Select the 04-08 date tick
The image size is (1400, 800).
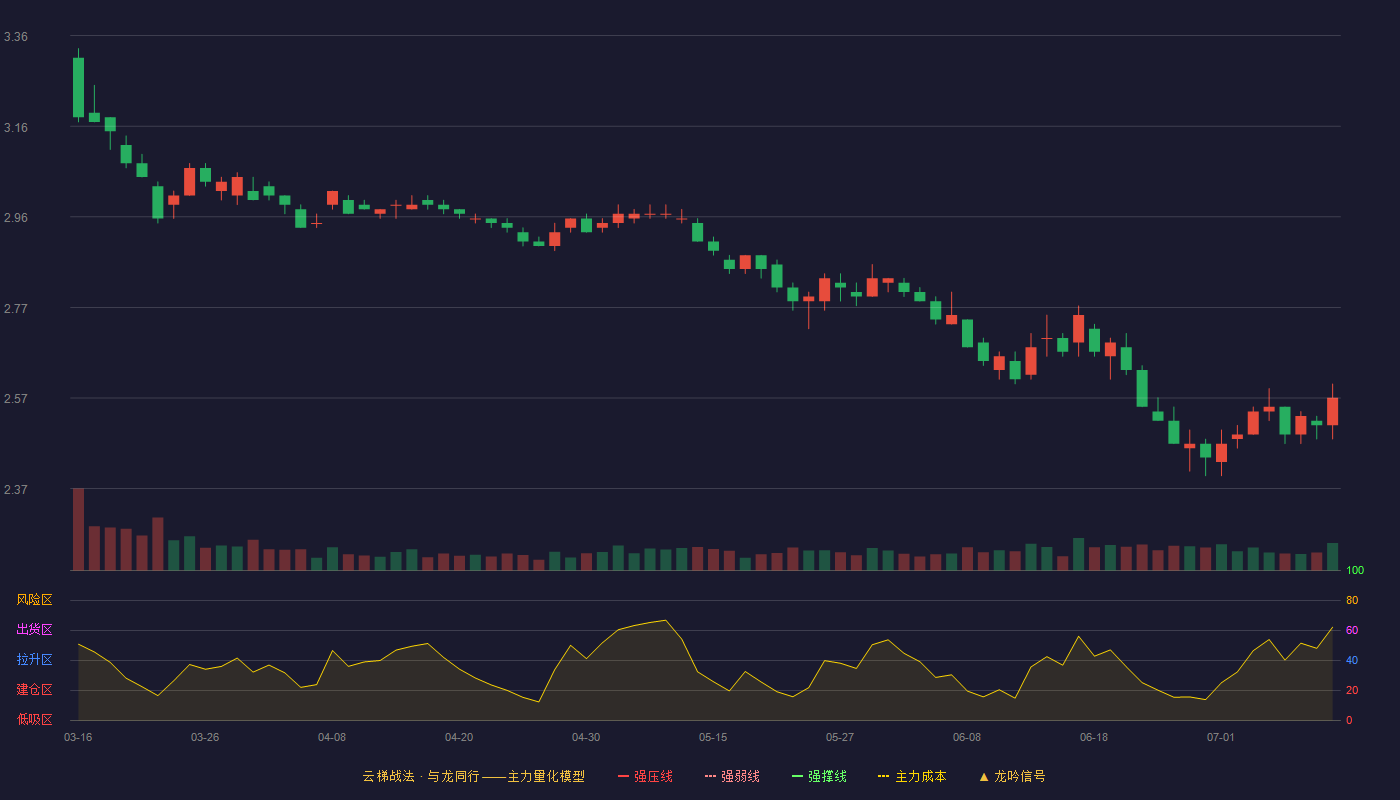tap(332, 737)
